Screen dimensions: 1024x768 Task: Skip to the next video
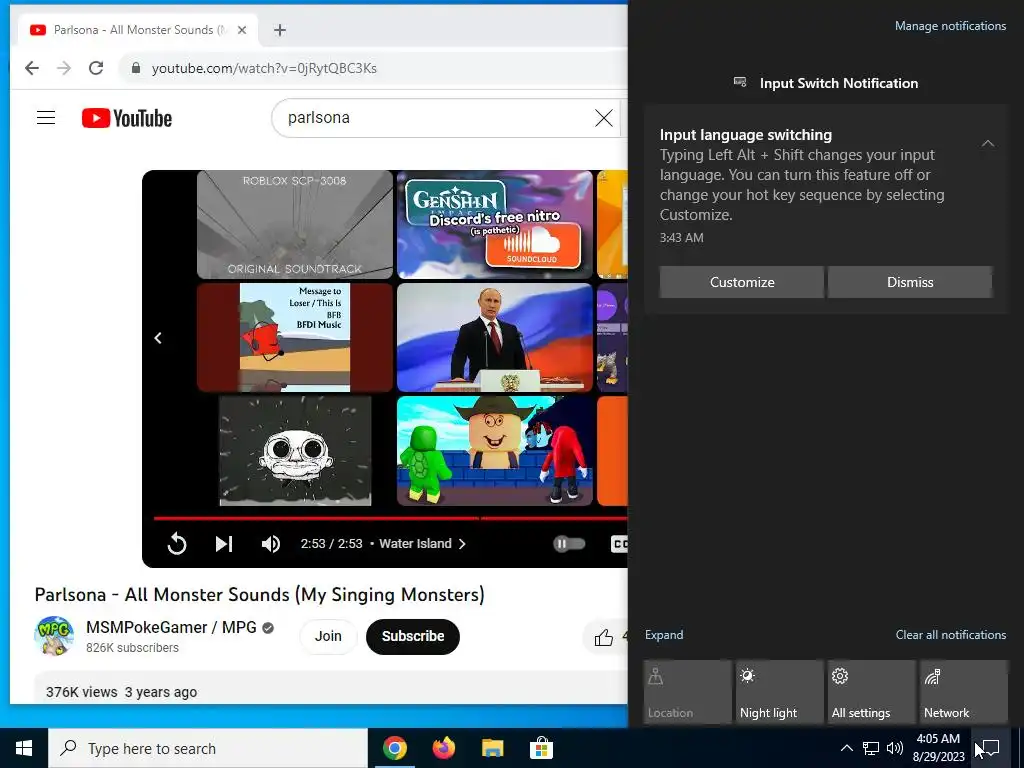tap(223, 543)
